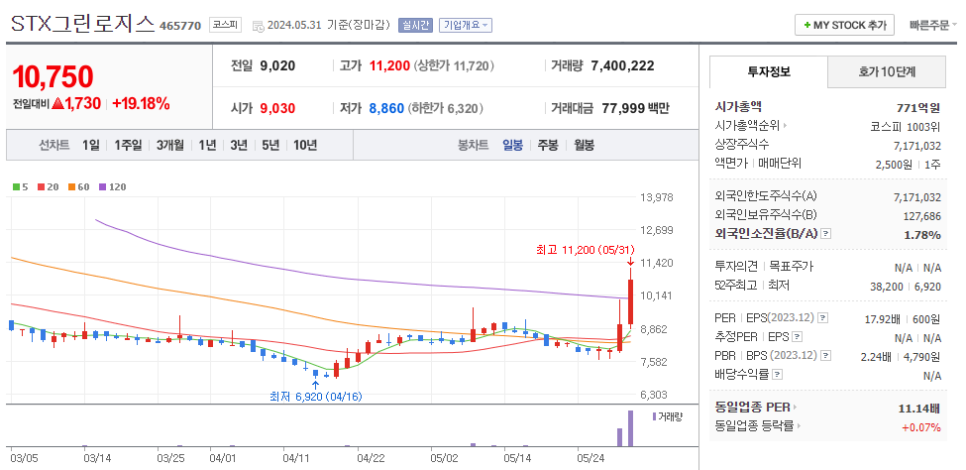Image resolution: width=966 pixels, height=470 pixels.
Task: Switch candle chart to 월봉
Action: pyautogui.click(x=584, y=145)
